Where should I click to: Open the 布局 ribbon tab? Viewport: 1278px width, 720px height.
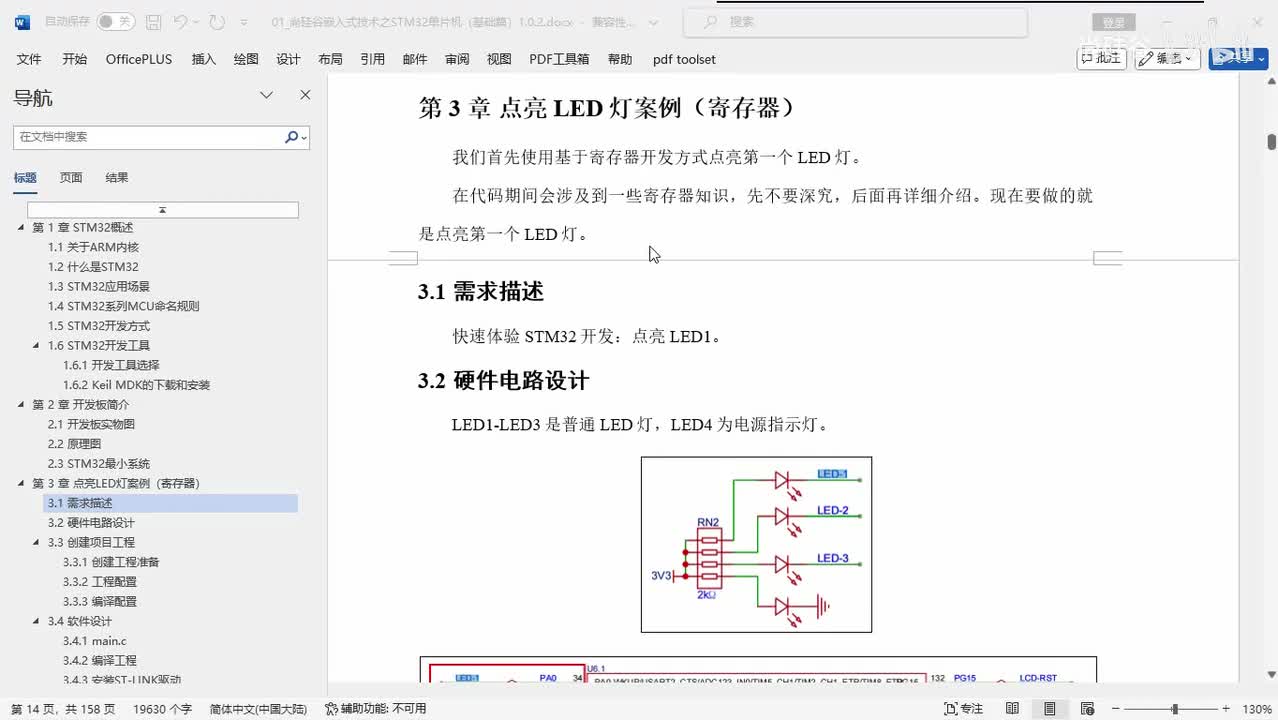point(330,60)
